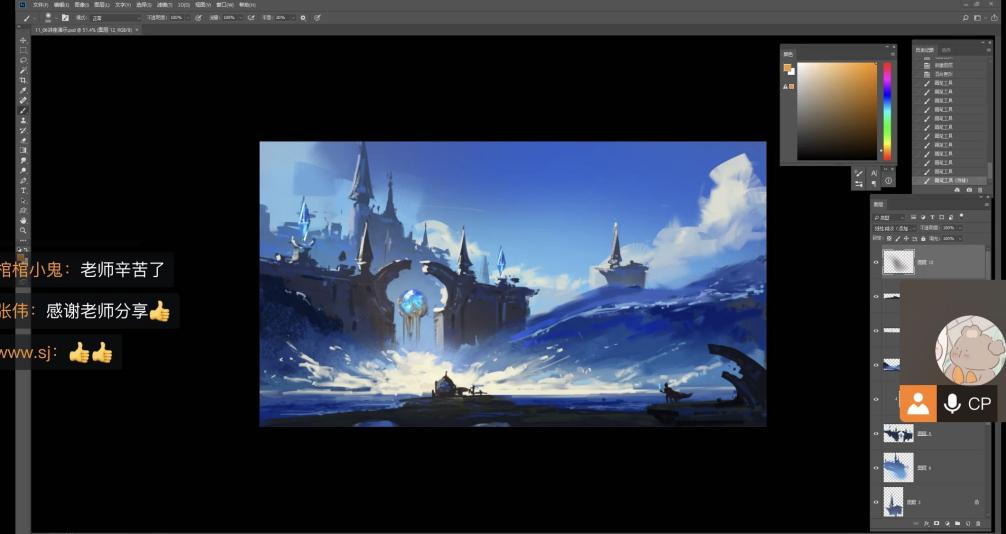This screenshot has height=534, width=1006.
Task: Open the 窗口 menu
Action: pos(225,4)
